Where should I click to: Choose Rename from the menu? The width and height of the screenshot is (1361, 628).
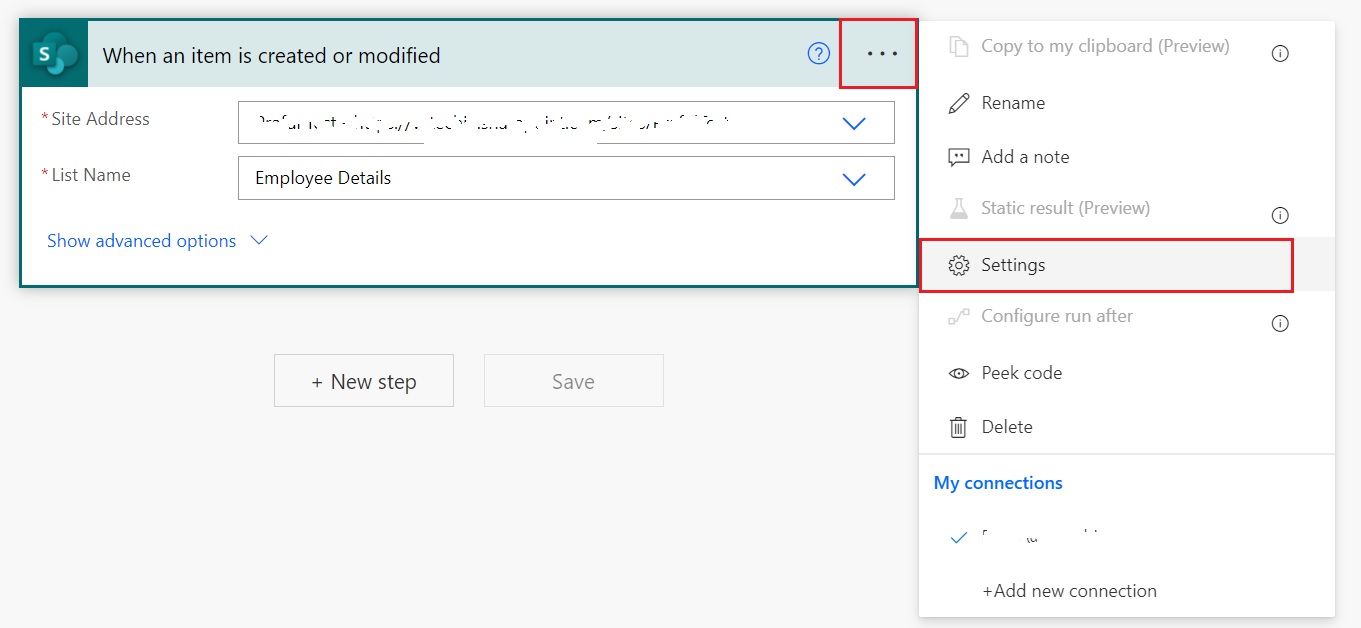(1012, 102)
